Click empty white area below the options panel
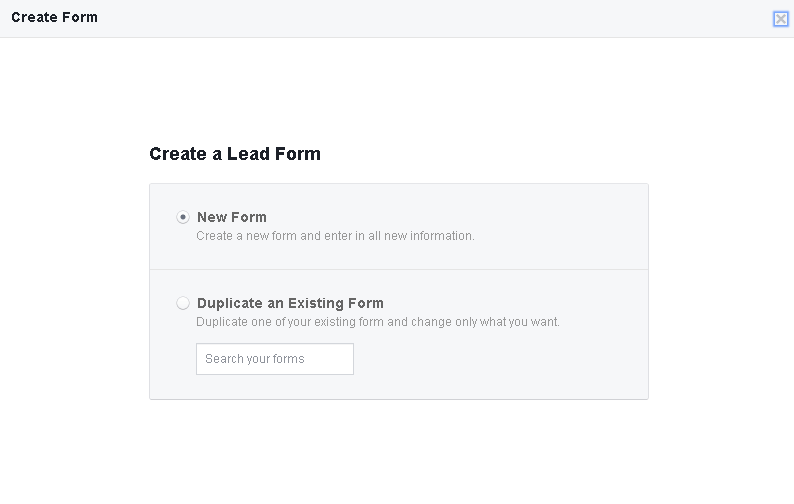Image resolution: width=794 pixels, height=504 pixels. 399,450
